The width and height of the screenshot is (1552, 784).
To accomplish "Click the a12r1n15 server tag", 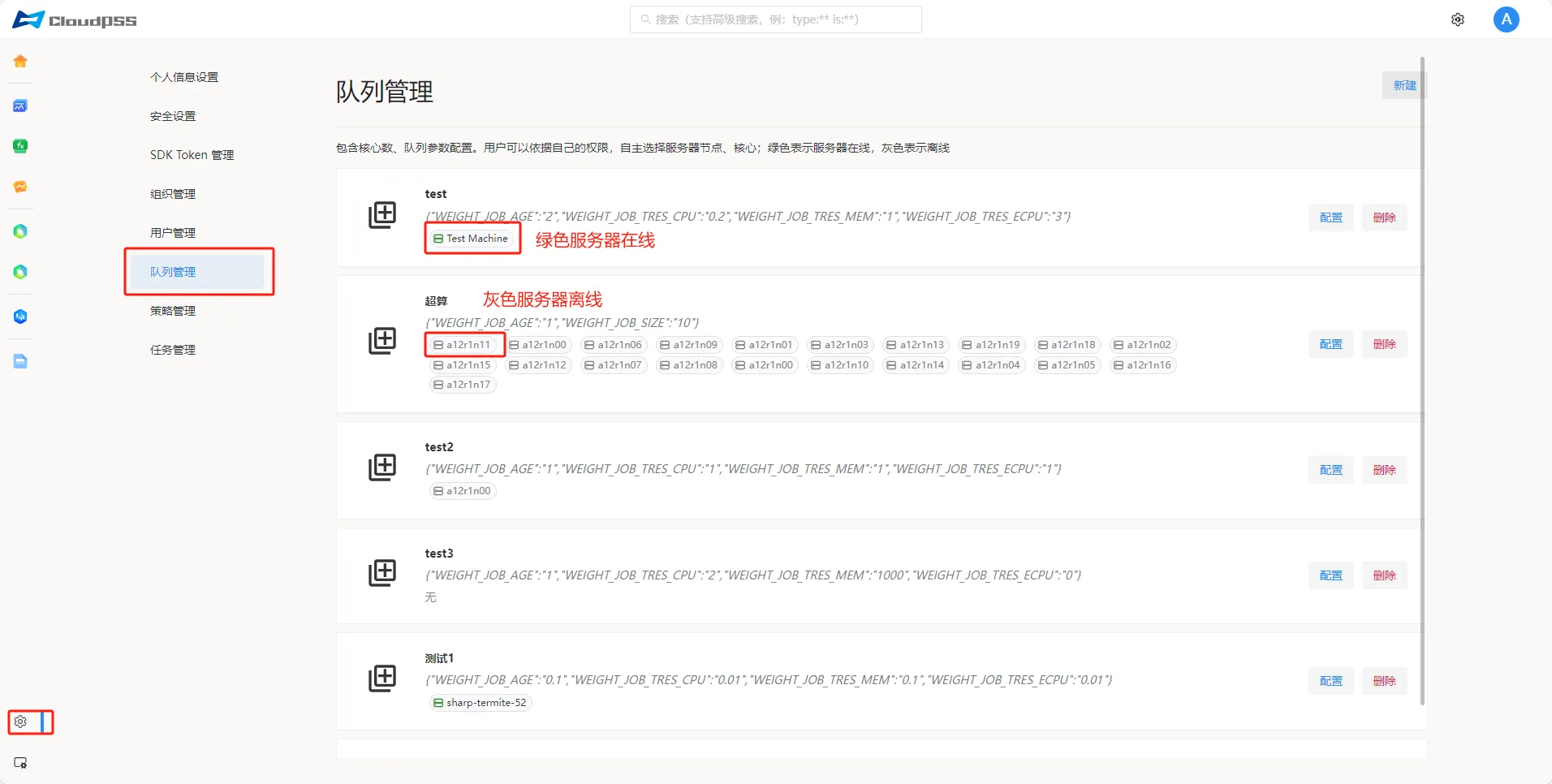I will 463,365.
